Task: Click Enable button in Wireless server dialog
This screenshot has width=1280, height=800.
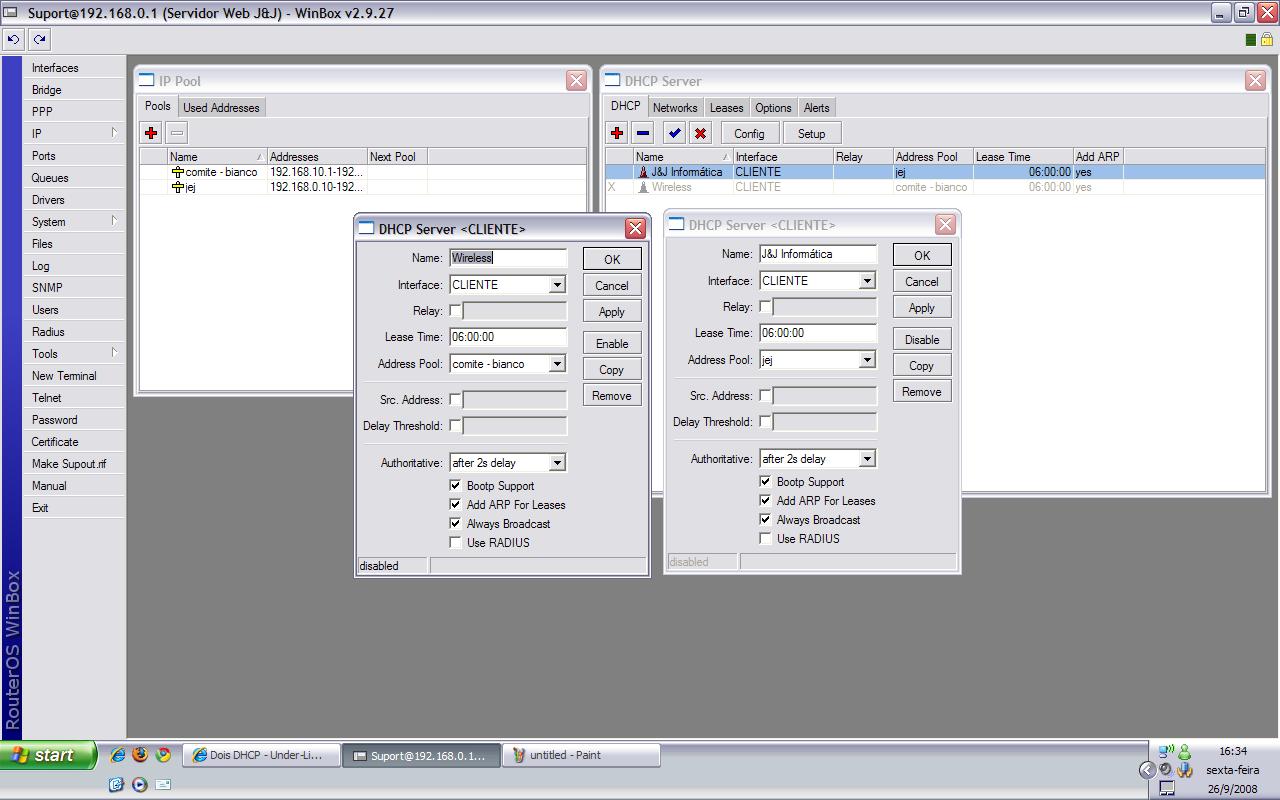Action: (x=611, y=343)
